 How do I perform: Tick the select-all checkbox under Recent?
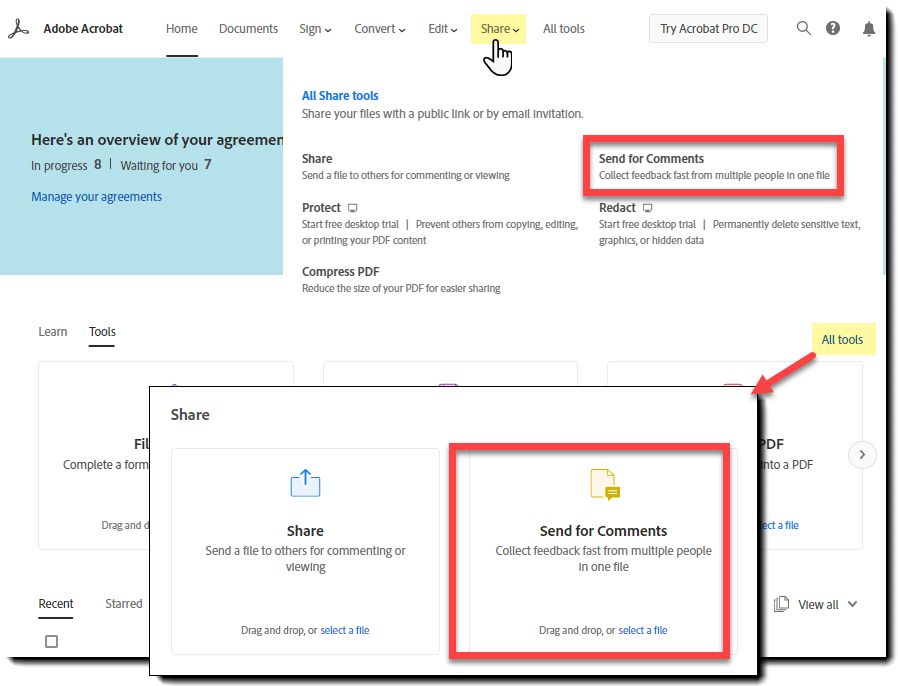tap(52, 641)
